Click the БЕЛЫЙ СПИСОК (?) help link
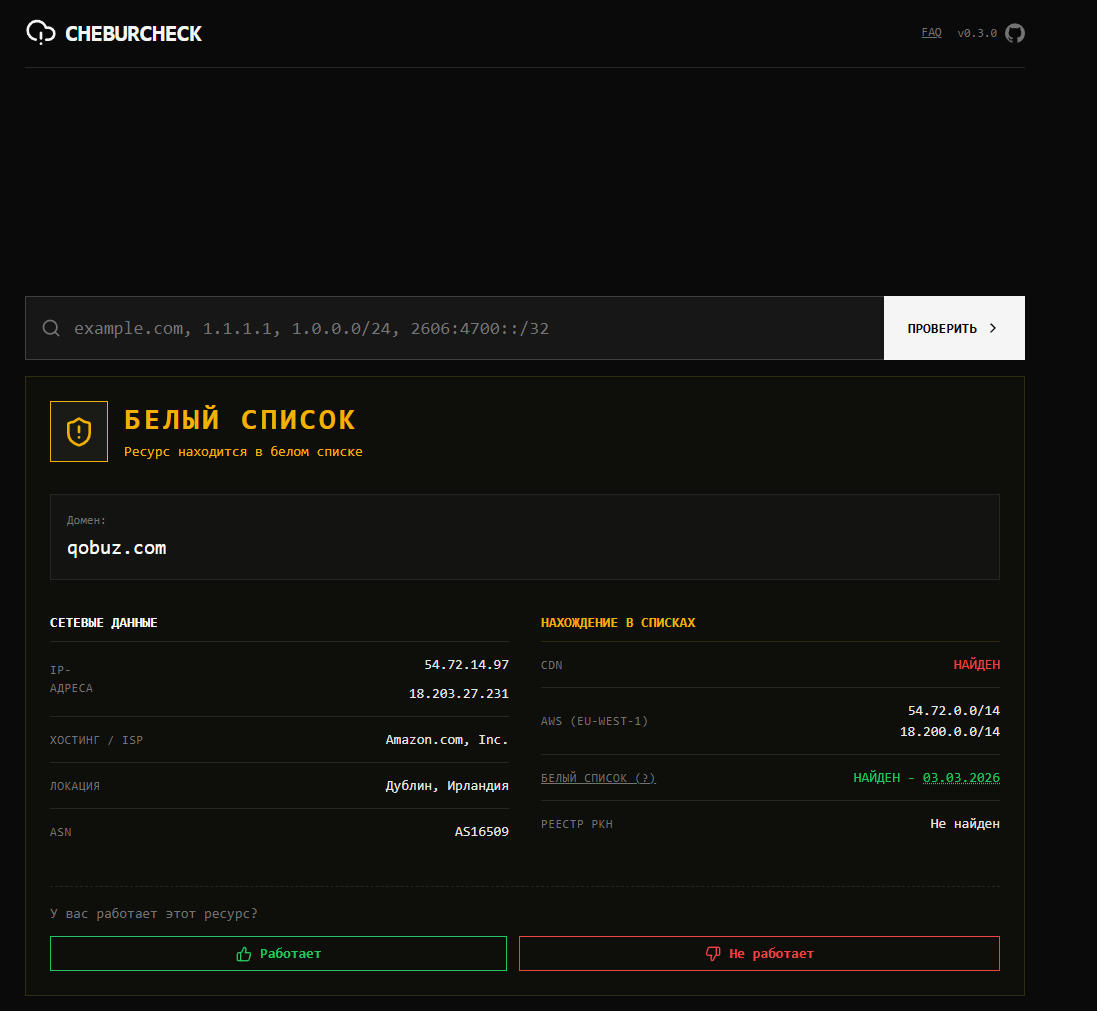1097x1011 pixels. coord(598,778)
